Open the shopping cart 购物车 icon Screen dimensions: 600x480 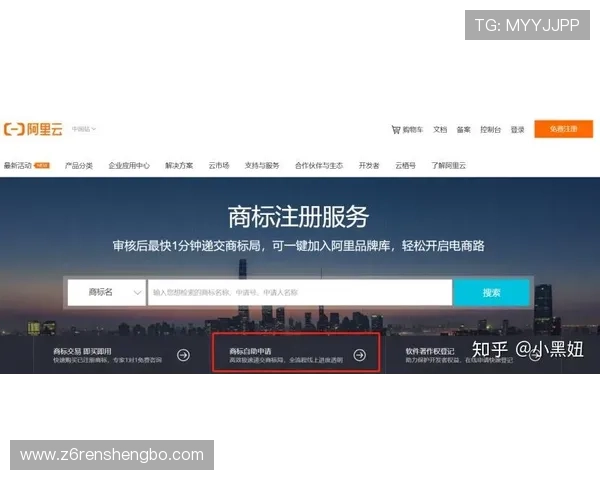coord(396,130)
